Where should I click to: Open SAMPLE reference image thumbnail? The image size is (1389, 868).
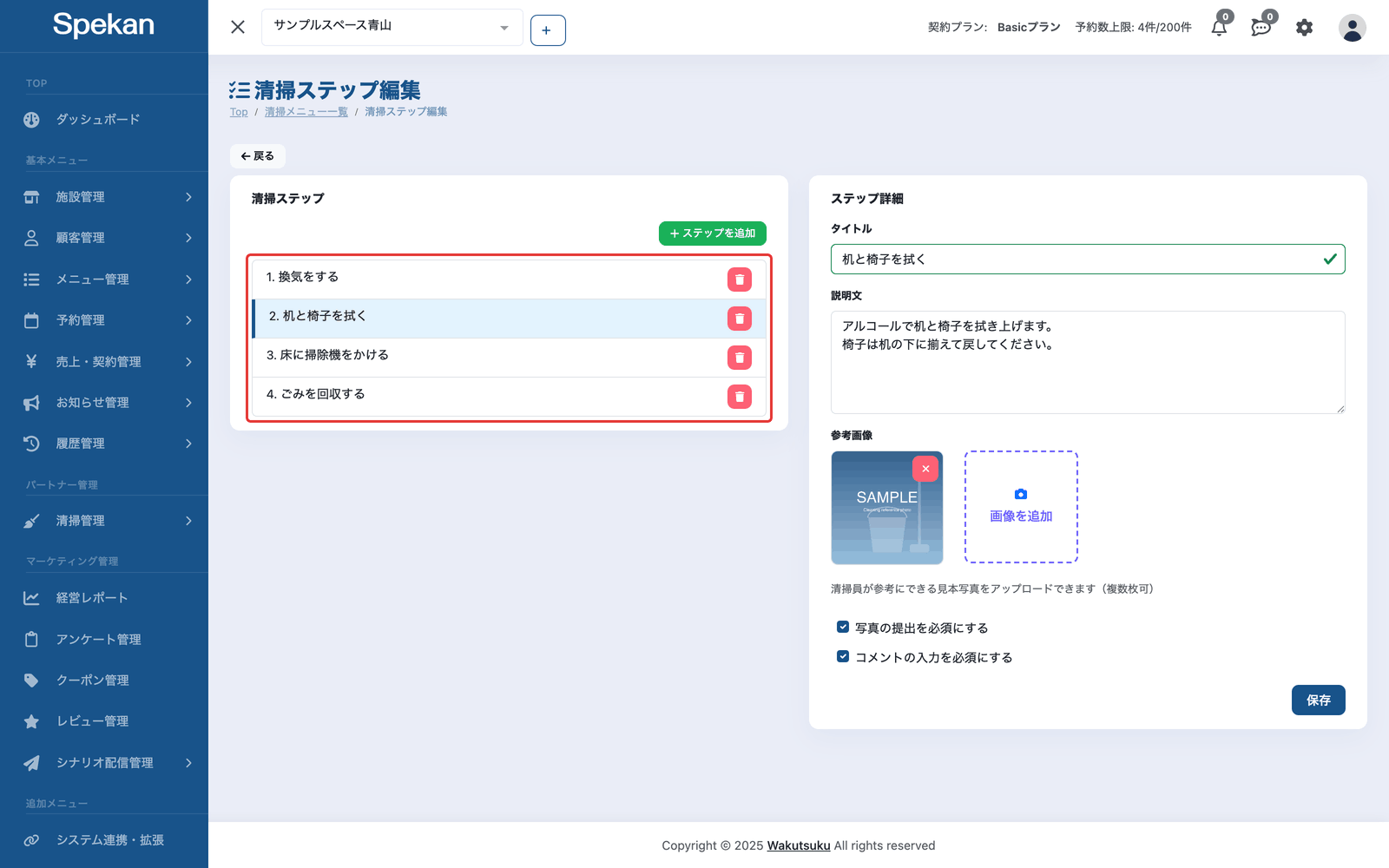886,508
